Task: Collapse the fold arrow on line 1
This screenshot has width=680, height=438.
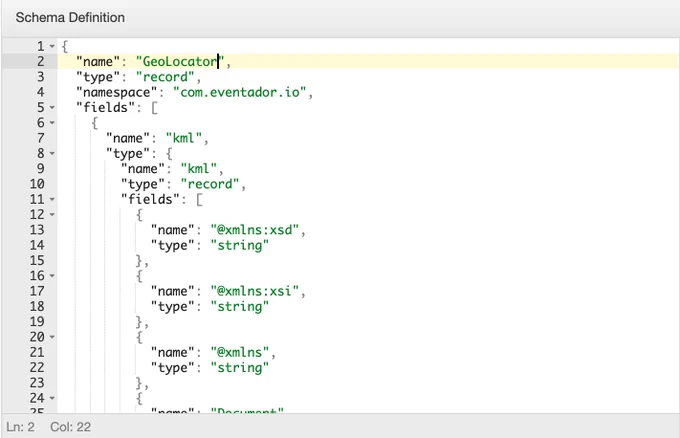Action: click(x=52, y=46)
